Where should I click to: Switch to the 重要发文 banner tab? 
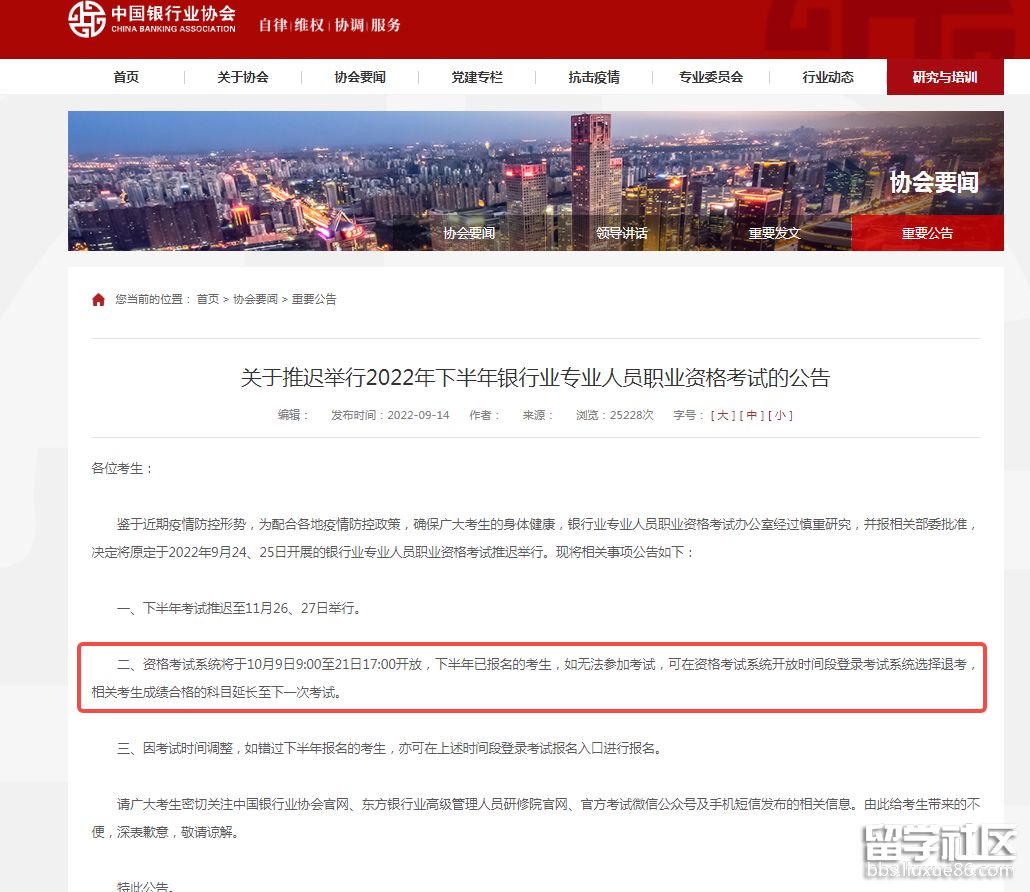point(774,233)
